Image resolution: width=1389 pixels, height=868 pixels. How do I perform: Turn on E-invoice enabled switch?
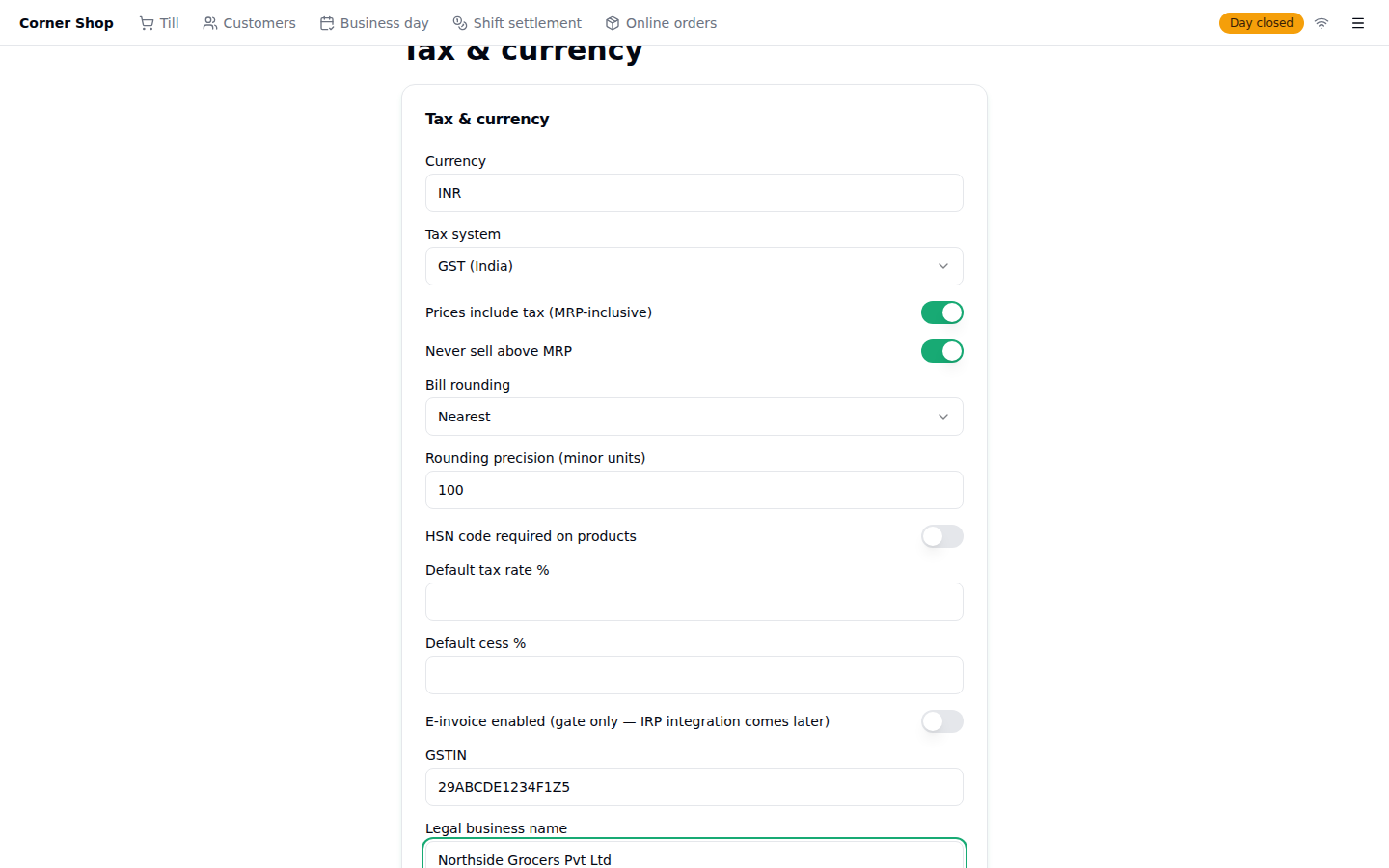[942, 721]
